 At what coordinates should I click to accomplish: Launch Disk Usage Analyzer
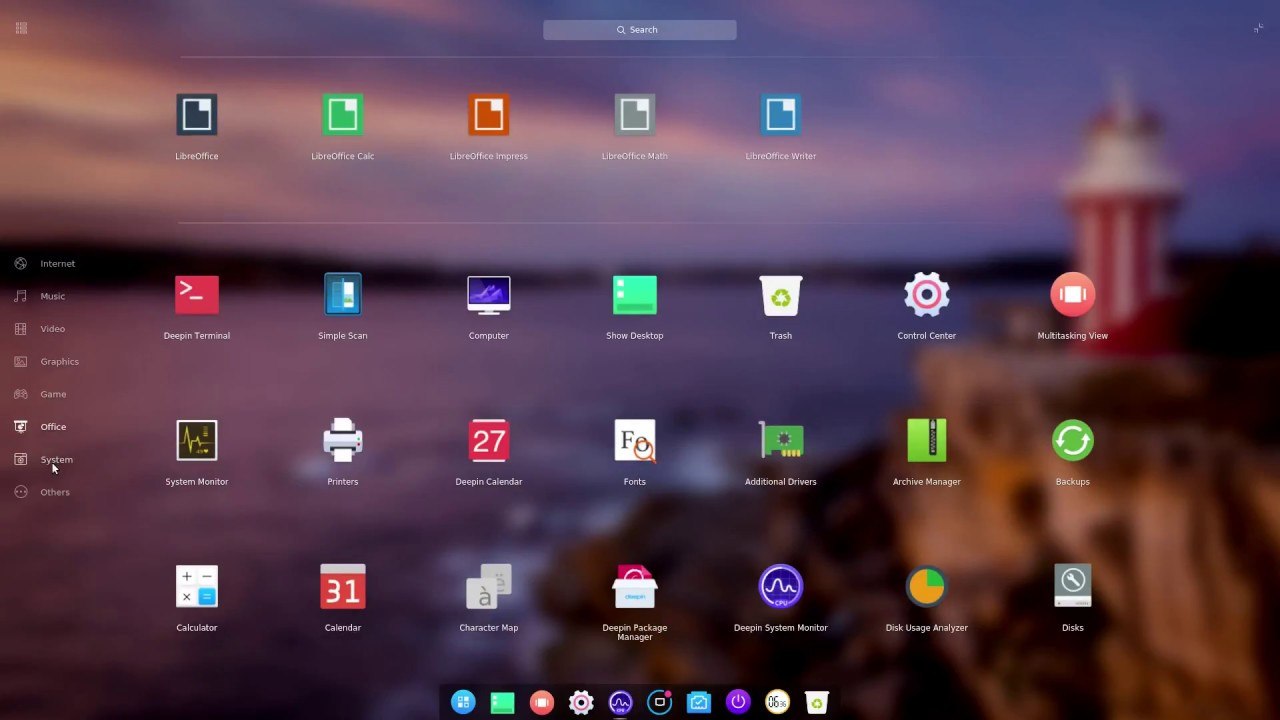click(x=927, y=587)
